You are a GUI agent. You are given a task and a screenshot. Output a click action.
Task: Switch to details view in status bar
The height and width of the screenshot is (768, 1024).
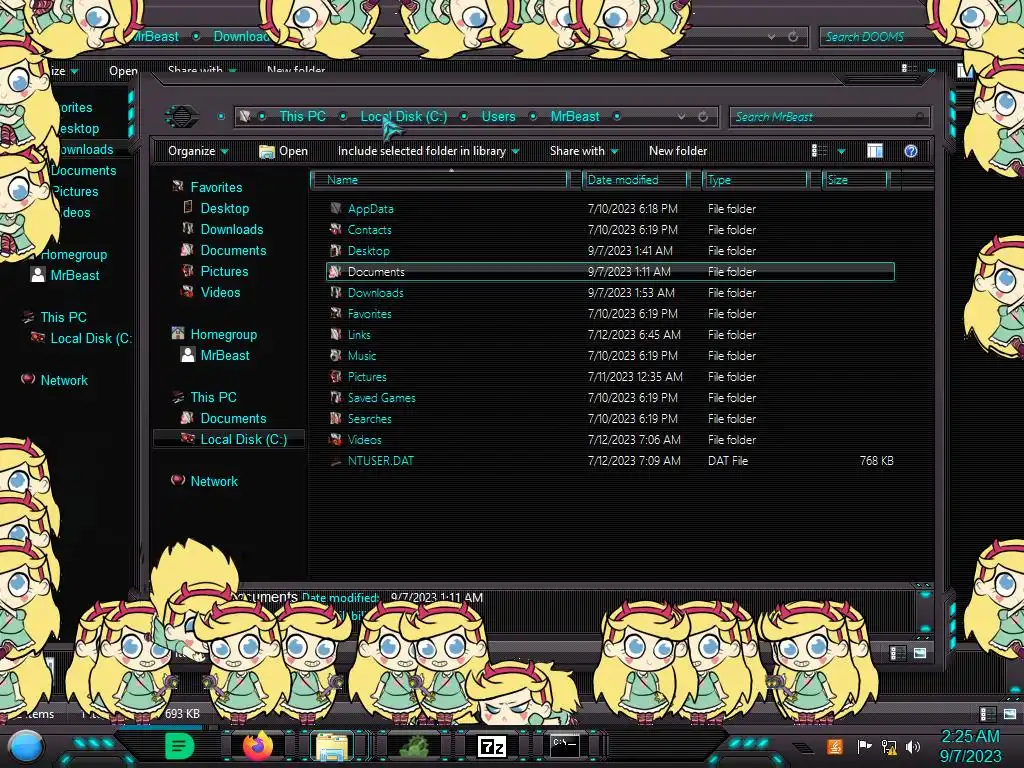(898, 653)
